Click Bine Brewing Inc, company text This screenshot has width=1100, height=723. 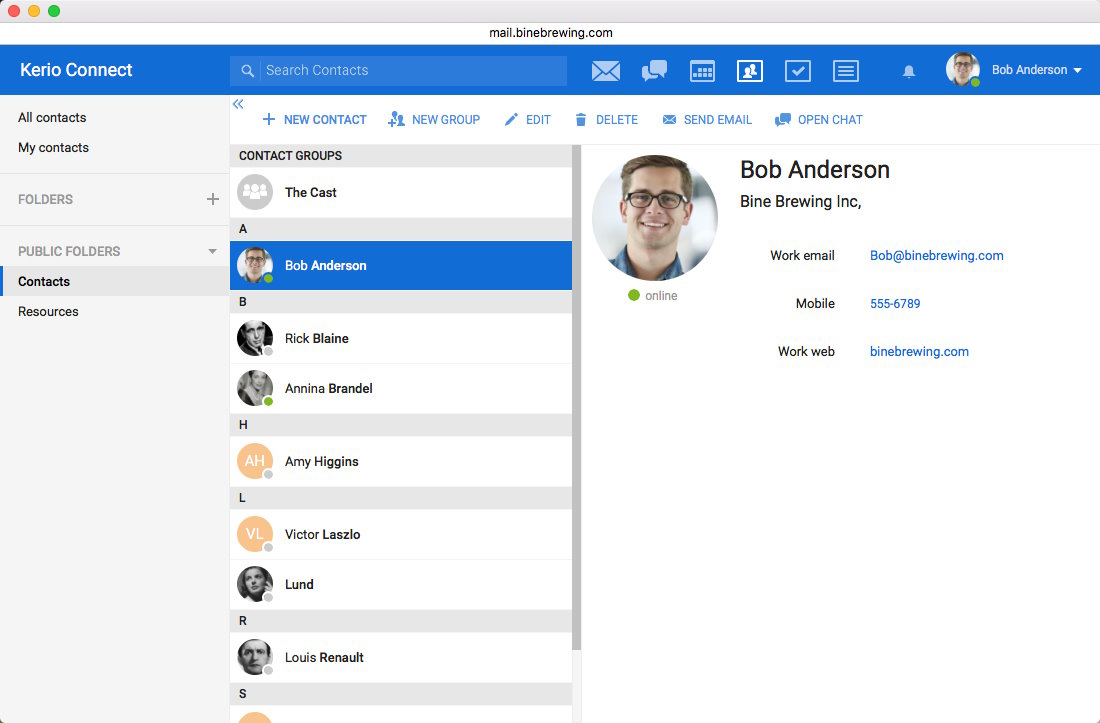[x=800, y=202]
